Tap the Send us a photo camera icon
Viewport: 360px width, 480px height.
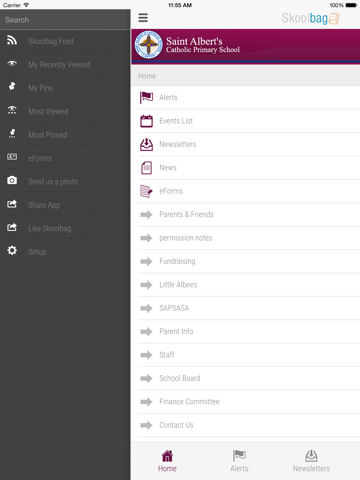tap(12, 180)
